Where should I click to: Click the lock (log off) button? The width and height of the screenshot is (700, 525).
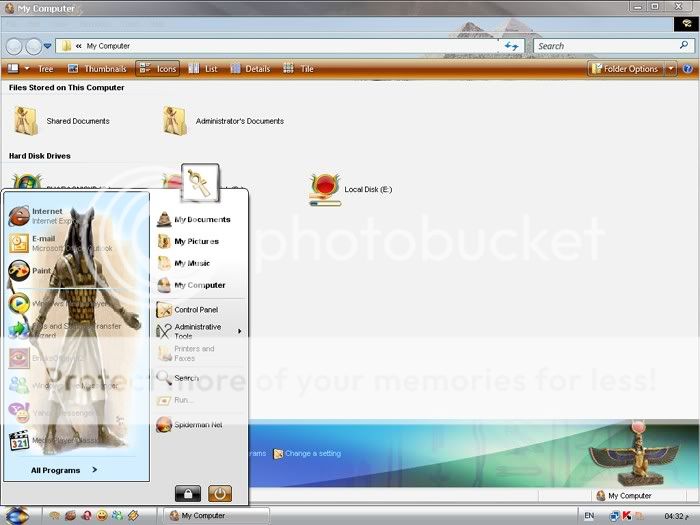pyautogui.click(x=188, y=494)
